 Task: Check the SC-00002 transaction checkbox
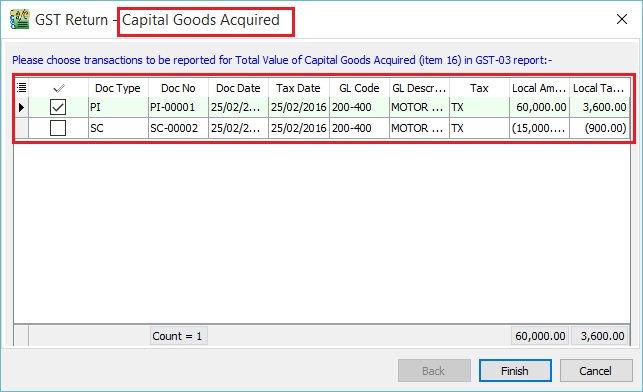(58, 128)
